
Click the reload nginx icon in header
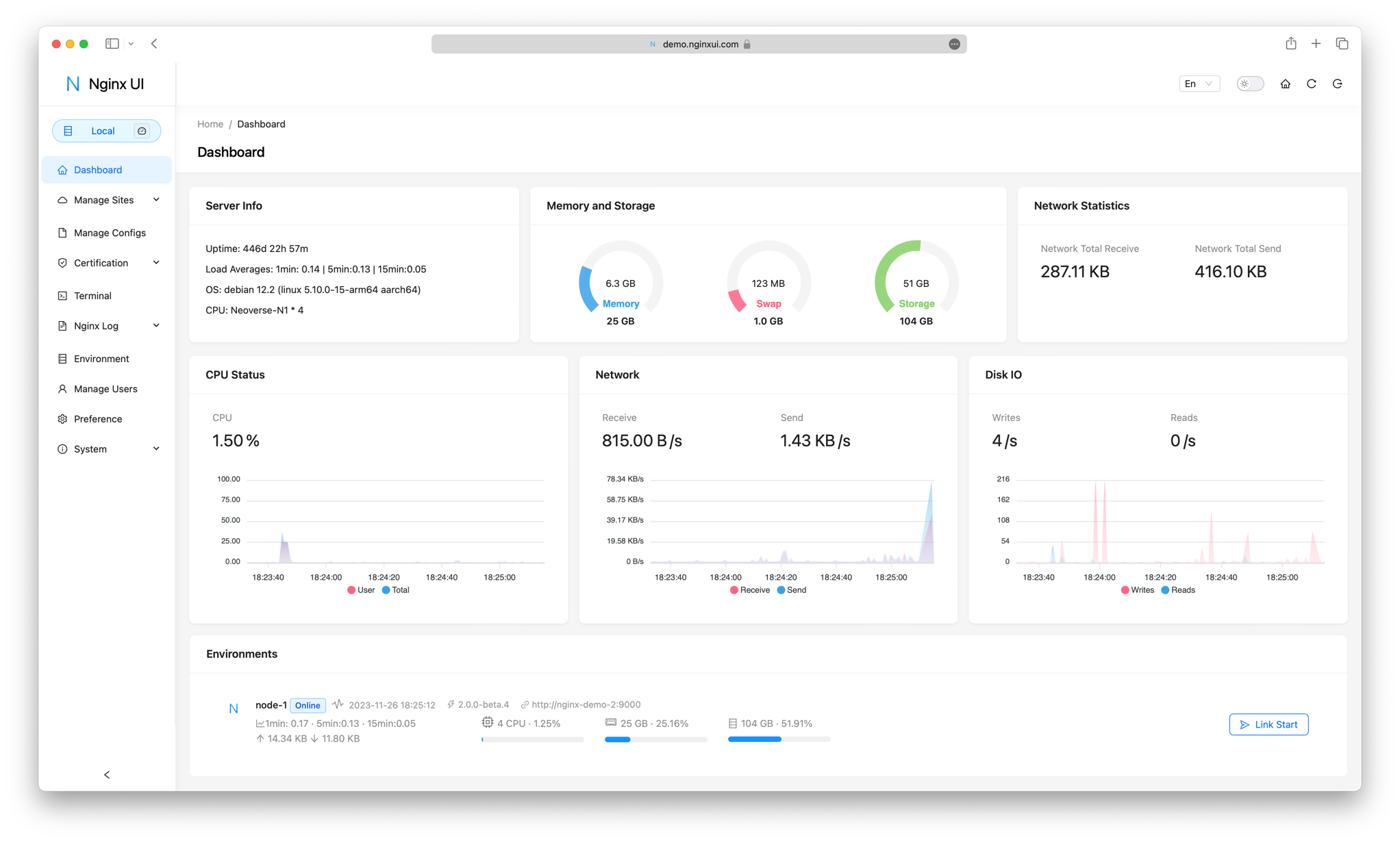coord(1311,84)
